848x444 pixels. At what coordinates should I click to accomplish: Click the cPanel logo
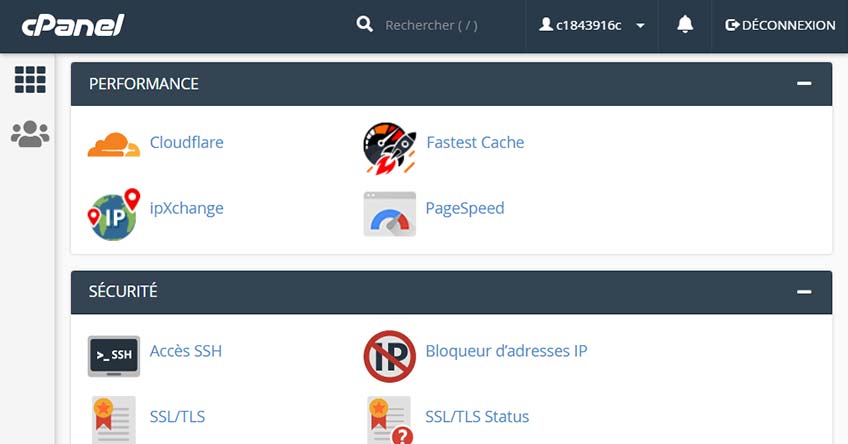point(73,25)
